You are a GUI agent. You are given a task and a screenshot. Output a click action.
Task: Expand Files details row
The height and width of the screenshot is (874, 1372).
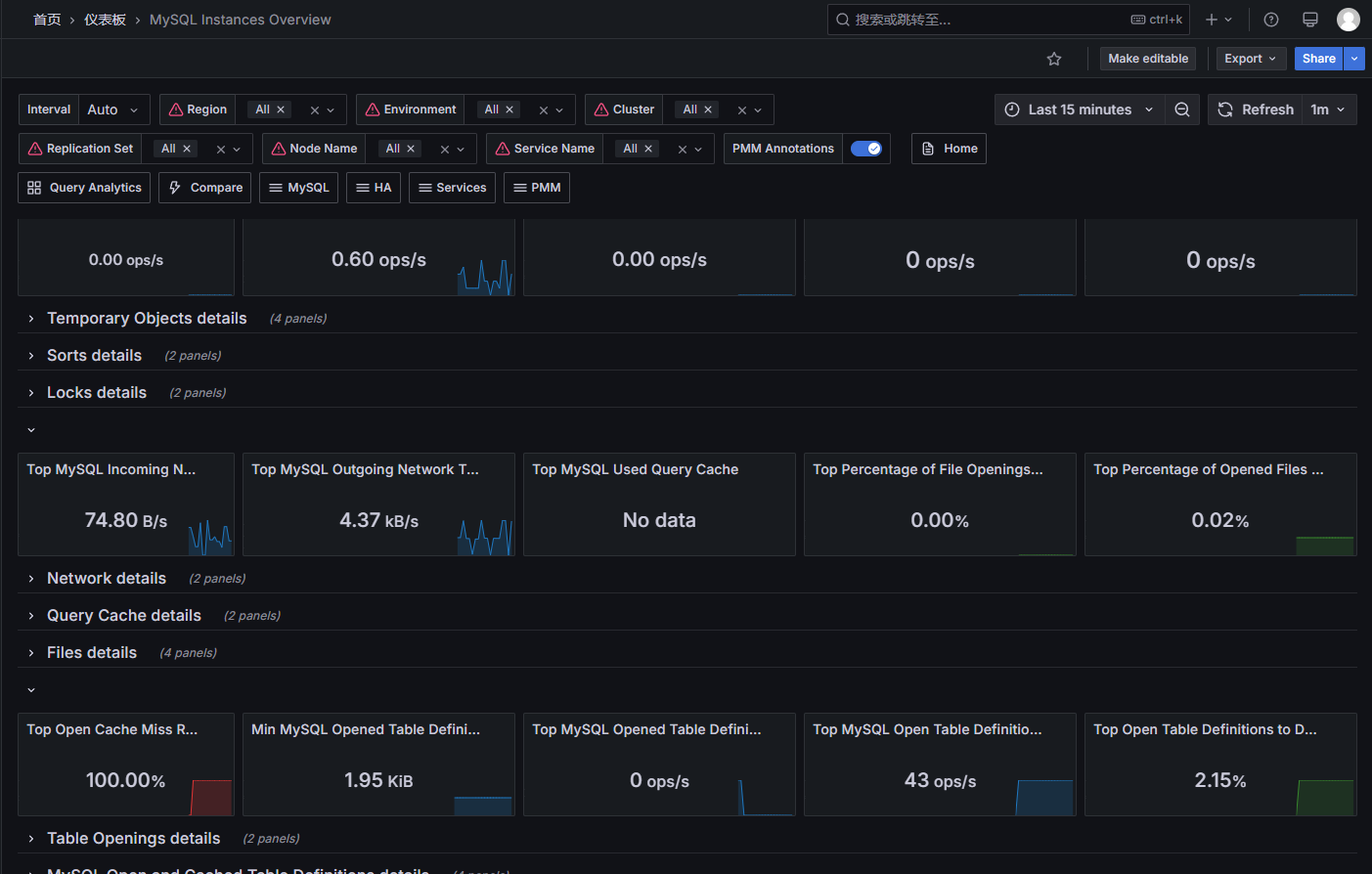[92, 653]
